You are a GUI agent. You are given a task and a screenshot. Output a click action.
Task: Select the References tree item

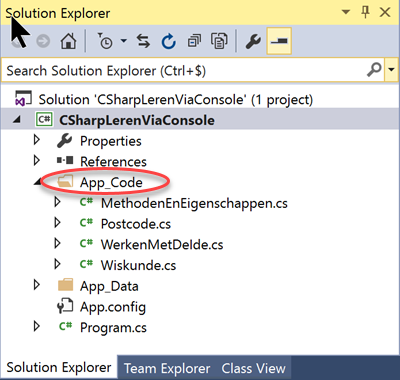point(113,161)
